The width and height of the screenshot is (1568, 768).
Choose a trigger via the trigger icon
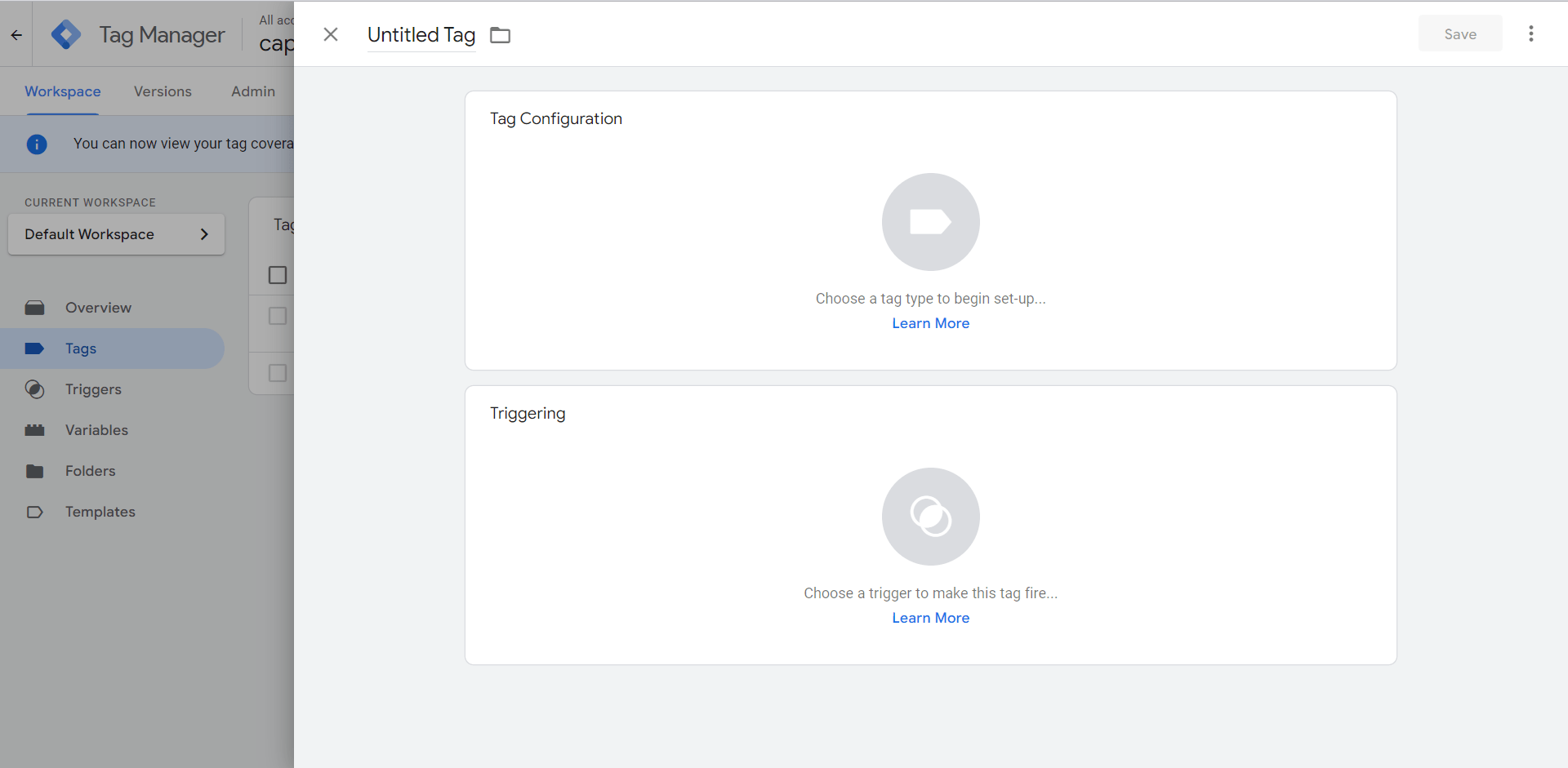(x=931, y=517)
